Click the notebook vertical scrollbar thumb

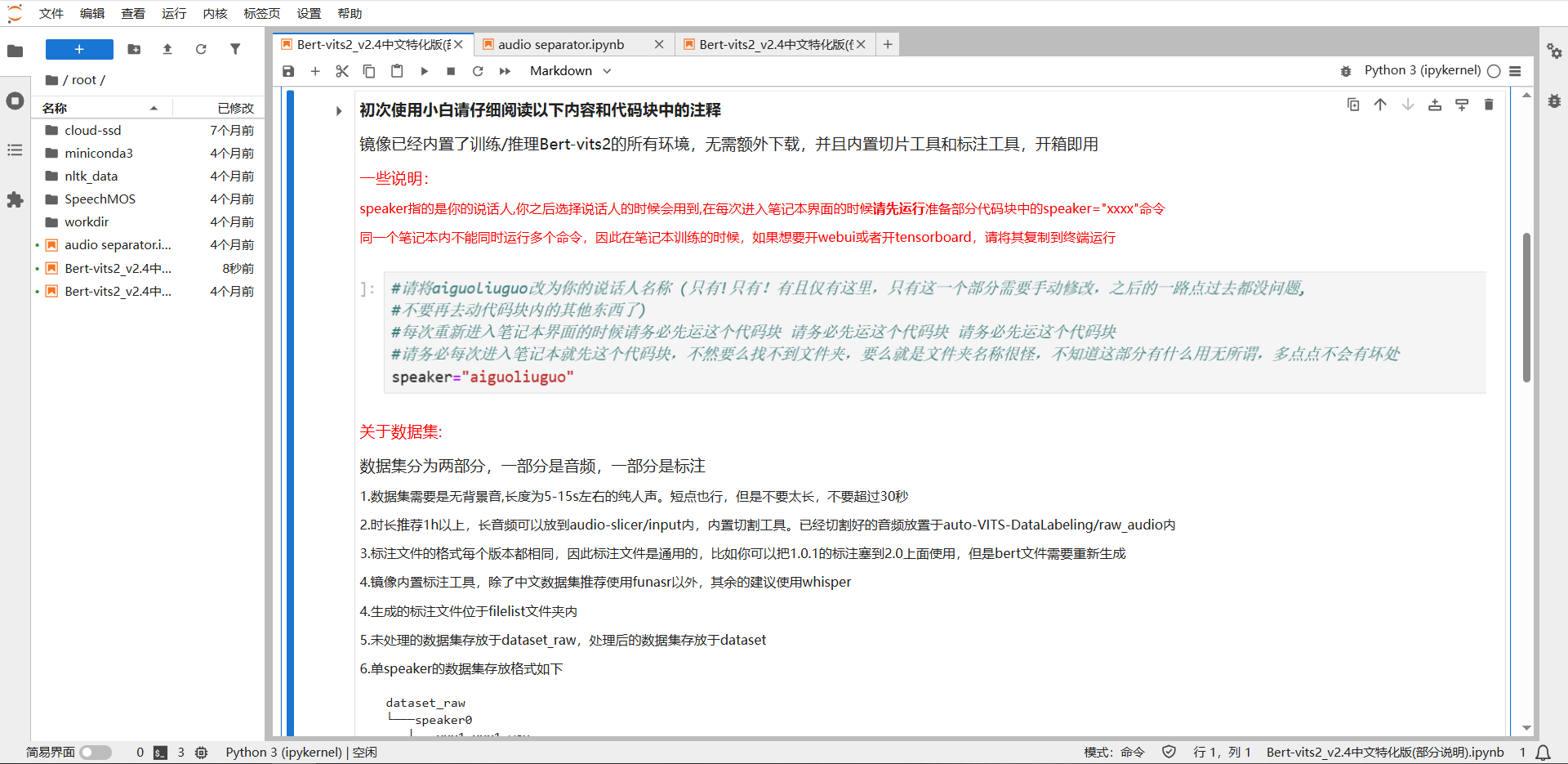(1526, 307)
